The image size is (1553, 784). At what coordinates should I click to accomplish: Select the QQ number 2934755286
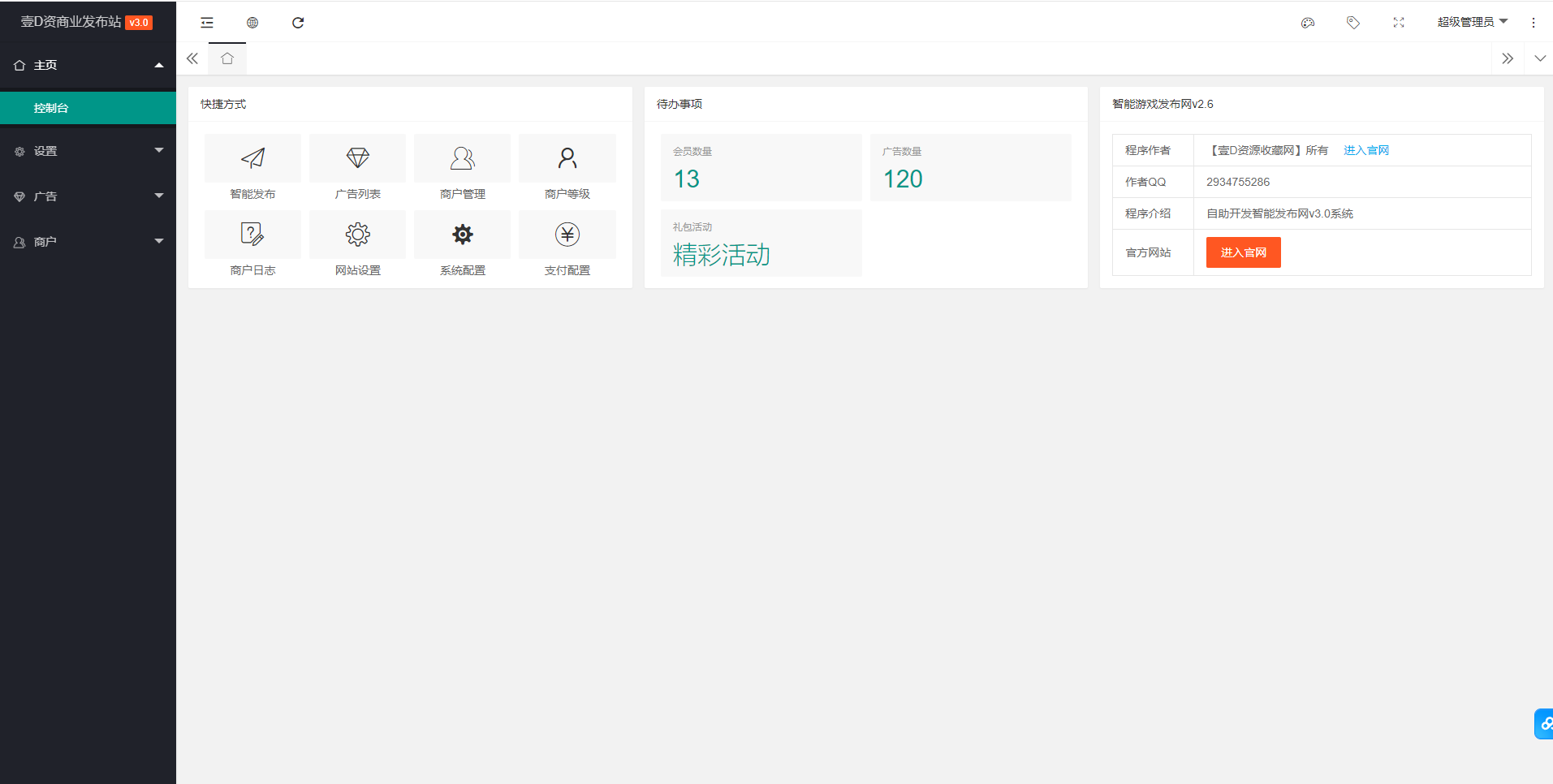pos(1238,182)
